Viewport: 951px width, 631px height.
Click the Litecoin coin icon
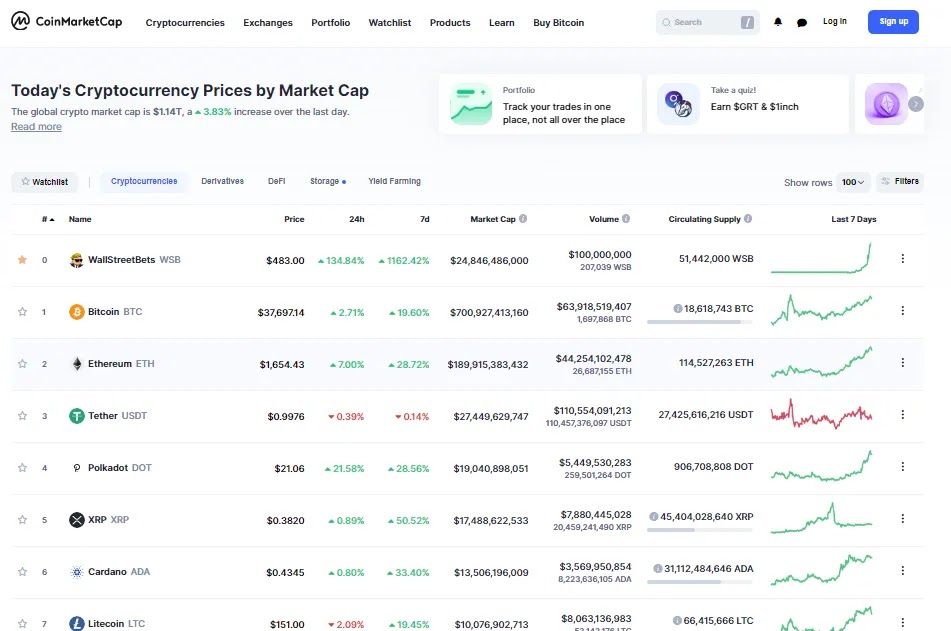point(76,623)
